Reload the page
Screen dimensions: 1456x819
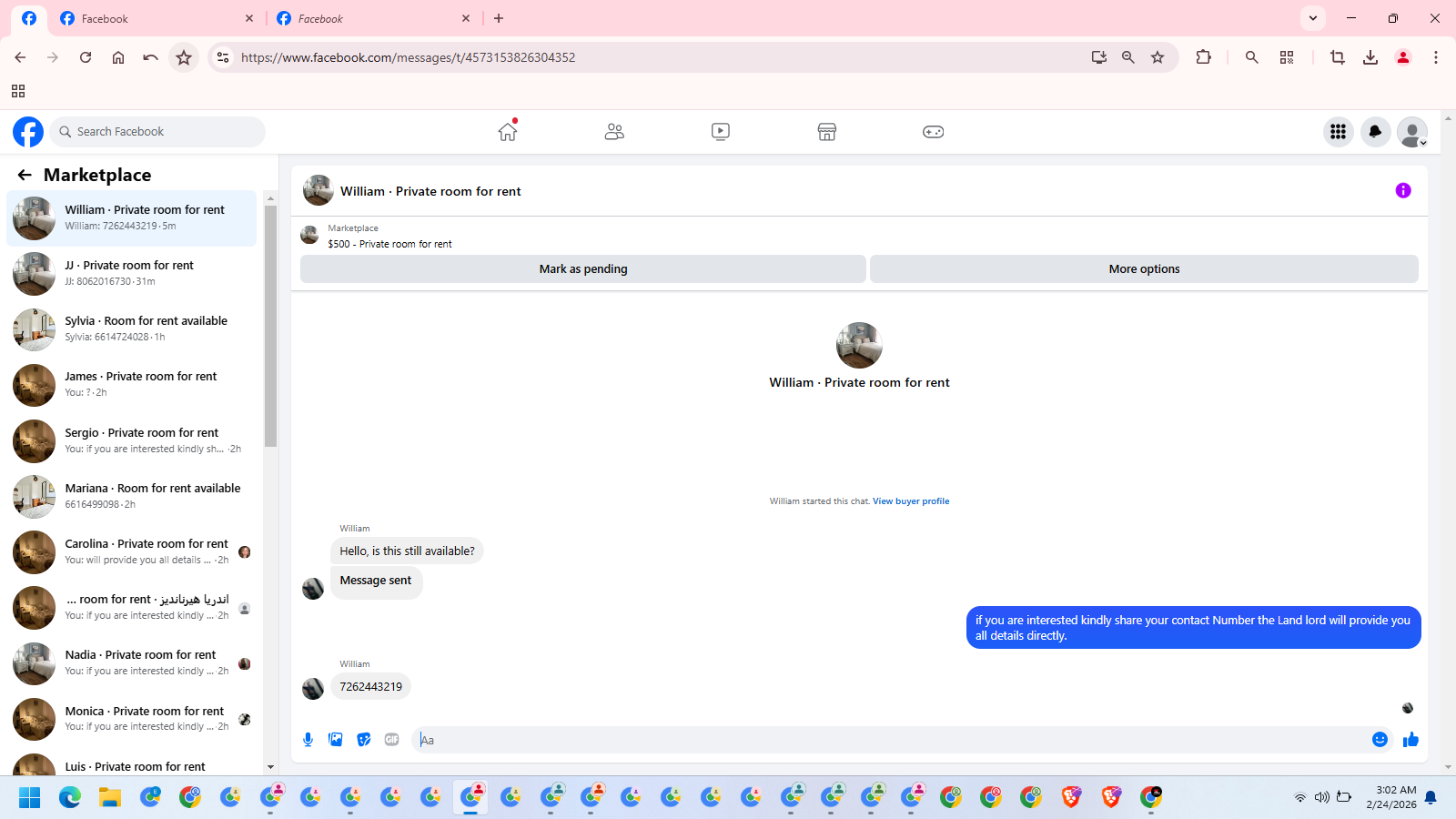86,57
